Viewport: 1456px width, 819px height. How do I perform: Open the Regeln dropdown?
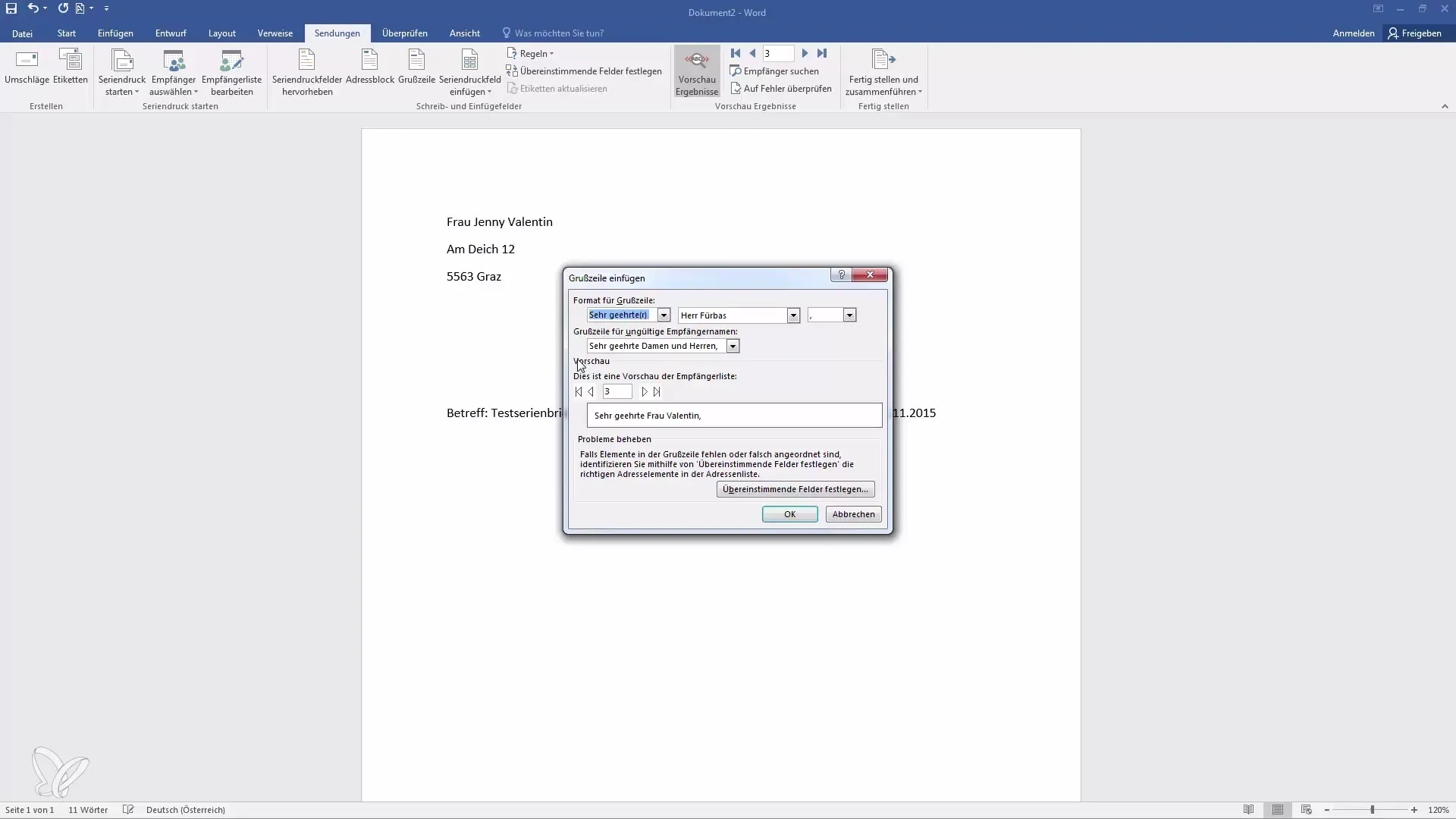[x=530, y=54]
